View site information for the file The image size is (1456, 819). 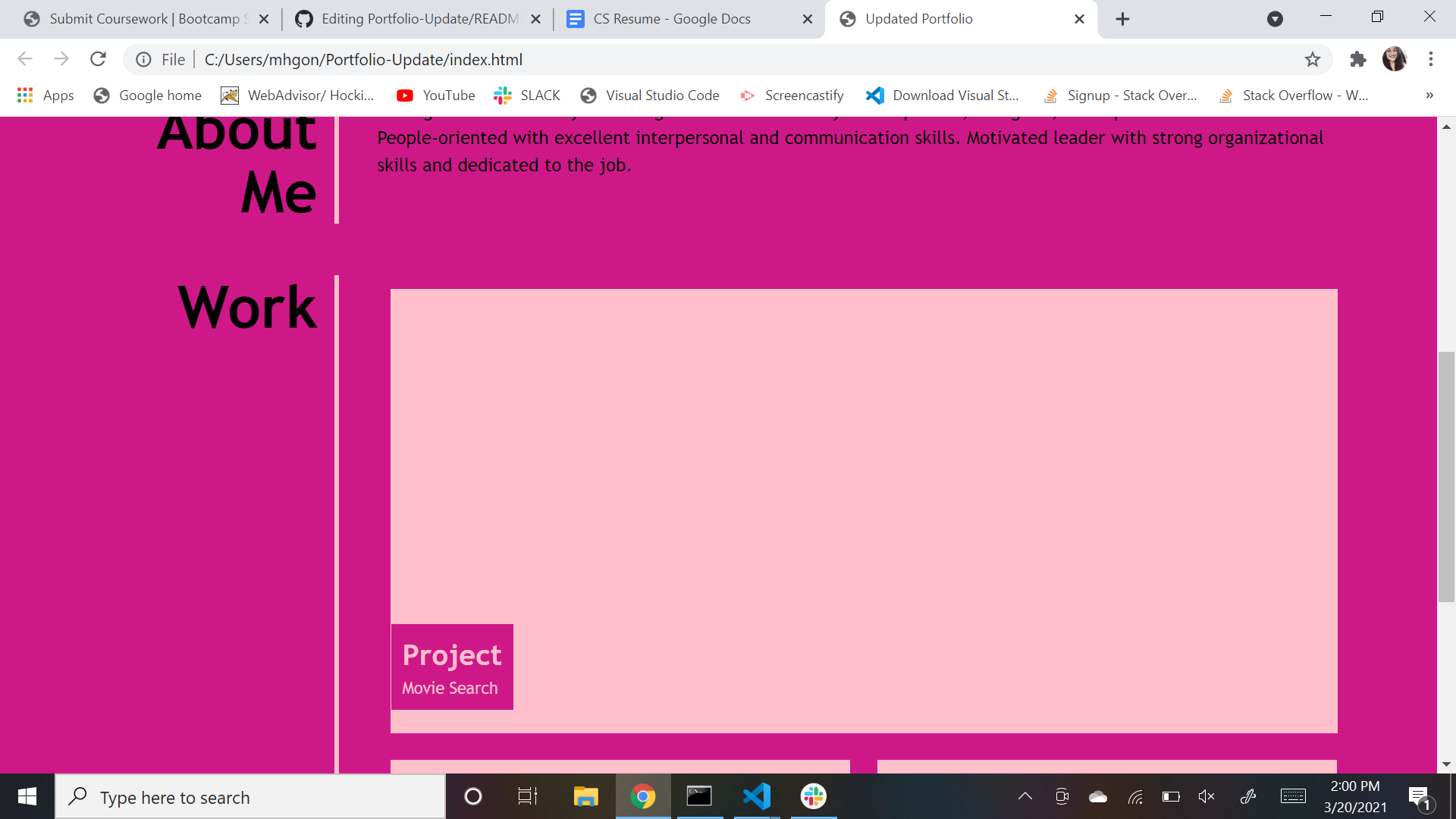(x=143, y=59)
